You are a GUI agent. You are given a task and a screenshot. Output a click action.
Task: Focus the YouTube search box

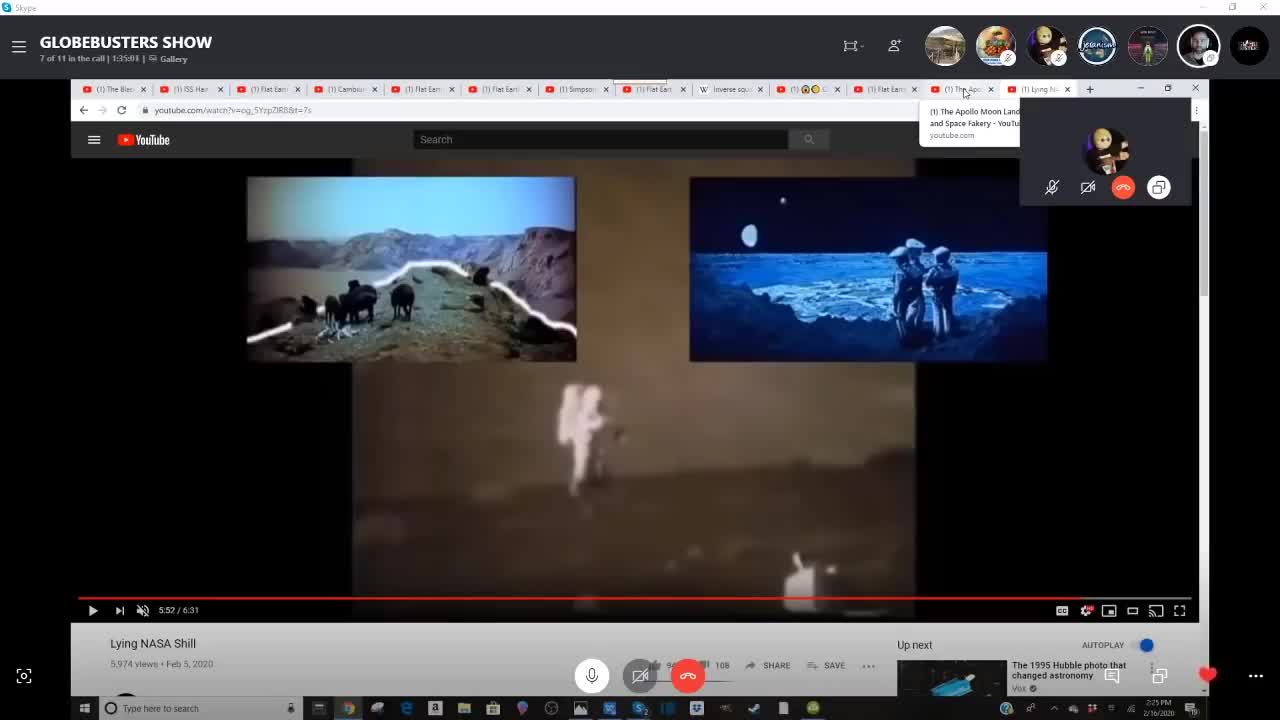pos(600,140)
